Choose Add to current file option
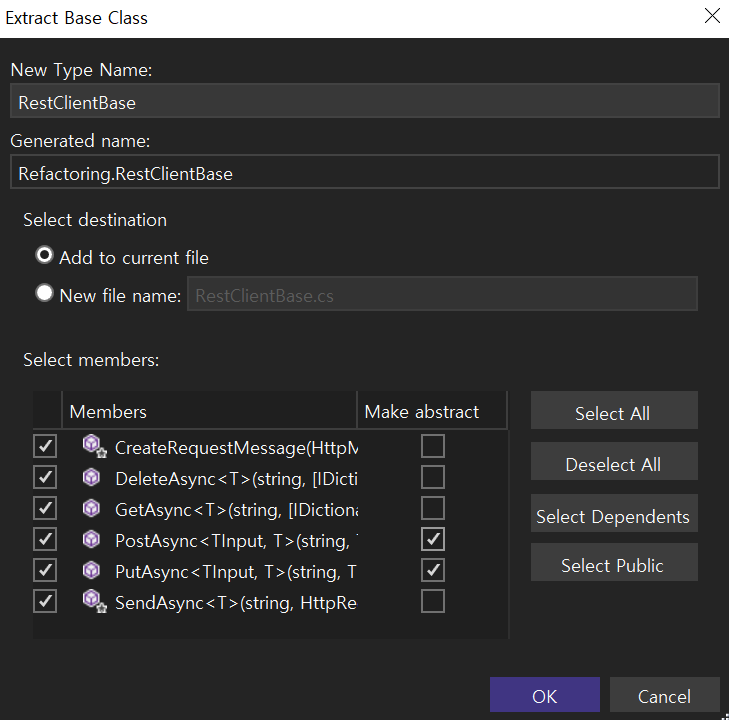Screen dimensions: 729x720 pyautogui.click(x=45, y=256)
